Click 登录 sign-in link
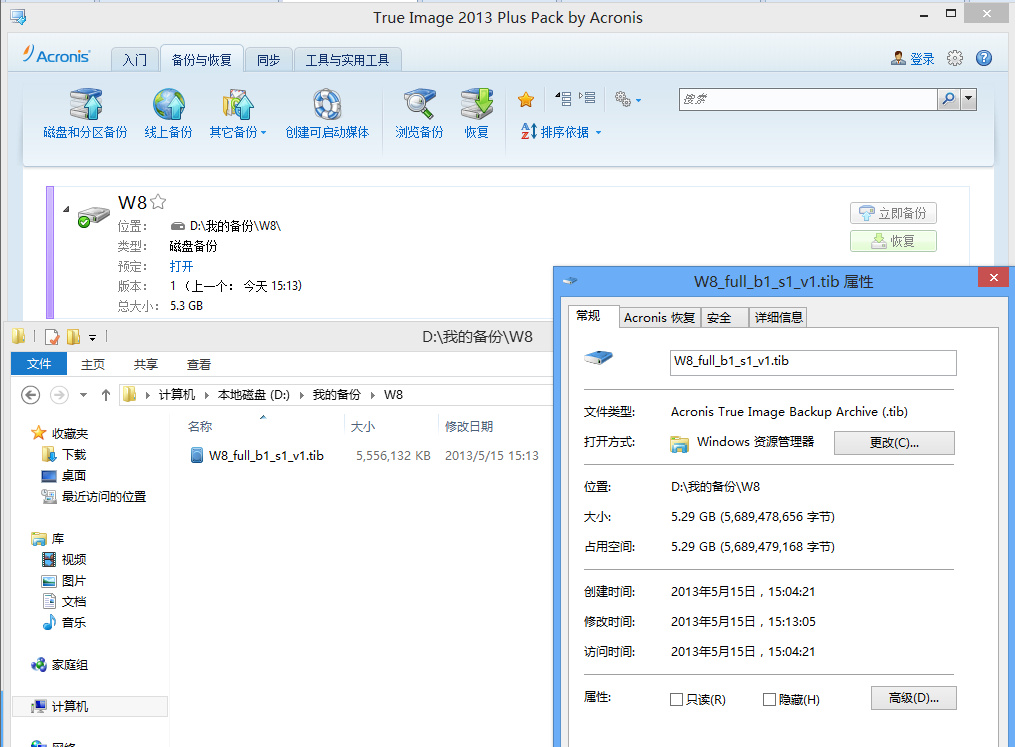Viewport: 1015px width, 747px height. (922, 59)
